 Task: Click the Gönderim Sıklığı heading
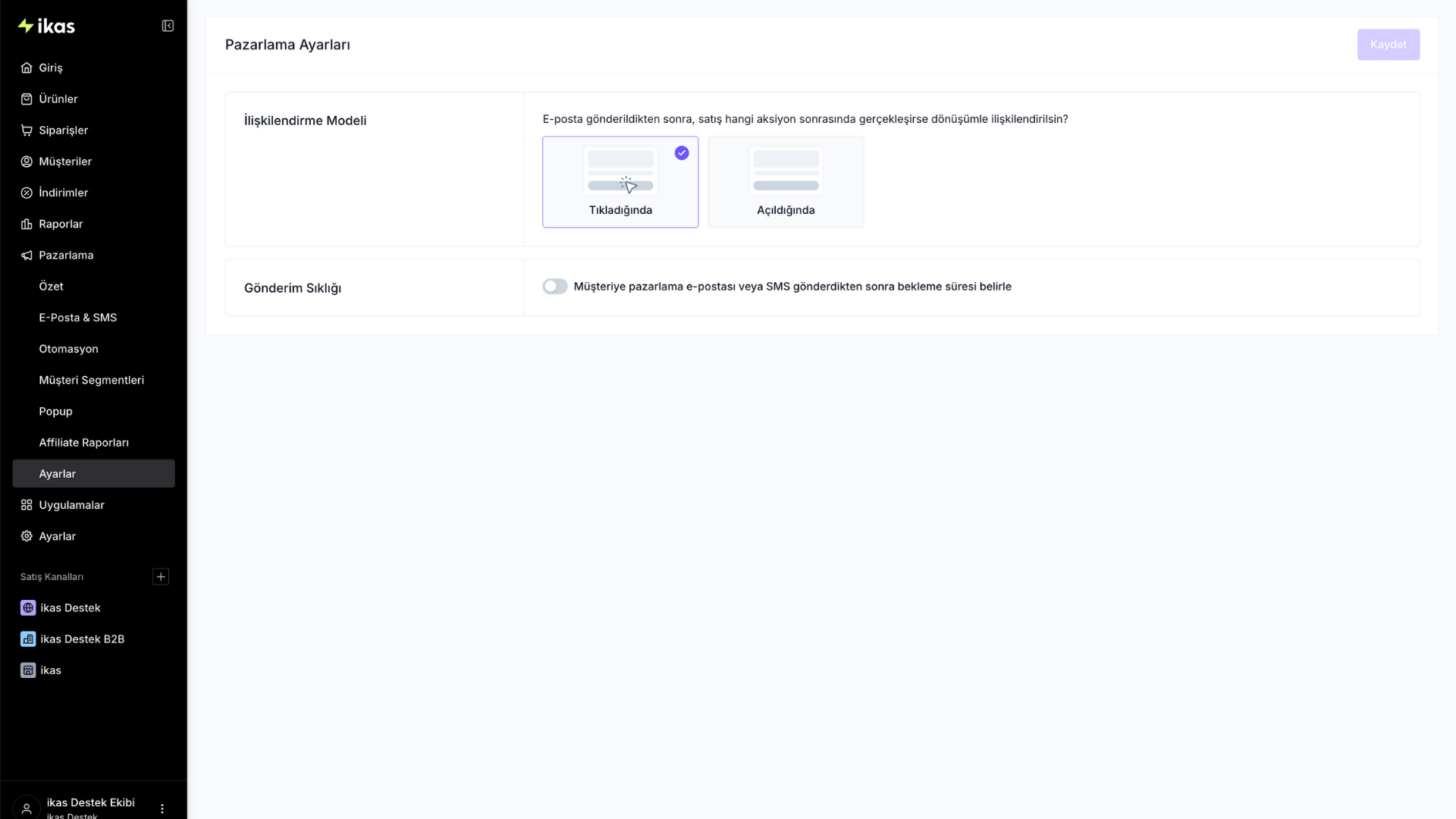pyautogui.click(x=293, y=288)
